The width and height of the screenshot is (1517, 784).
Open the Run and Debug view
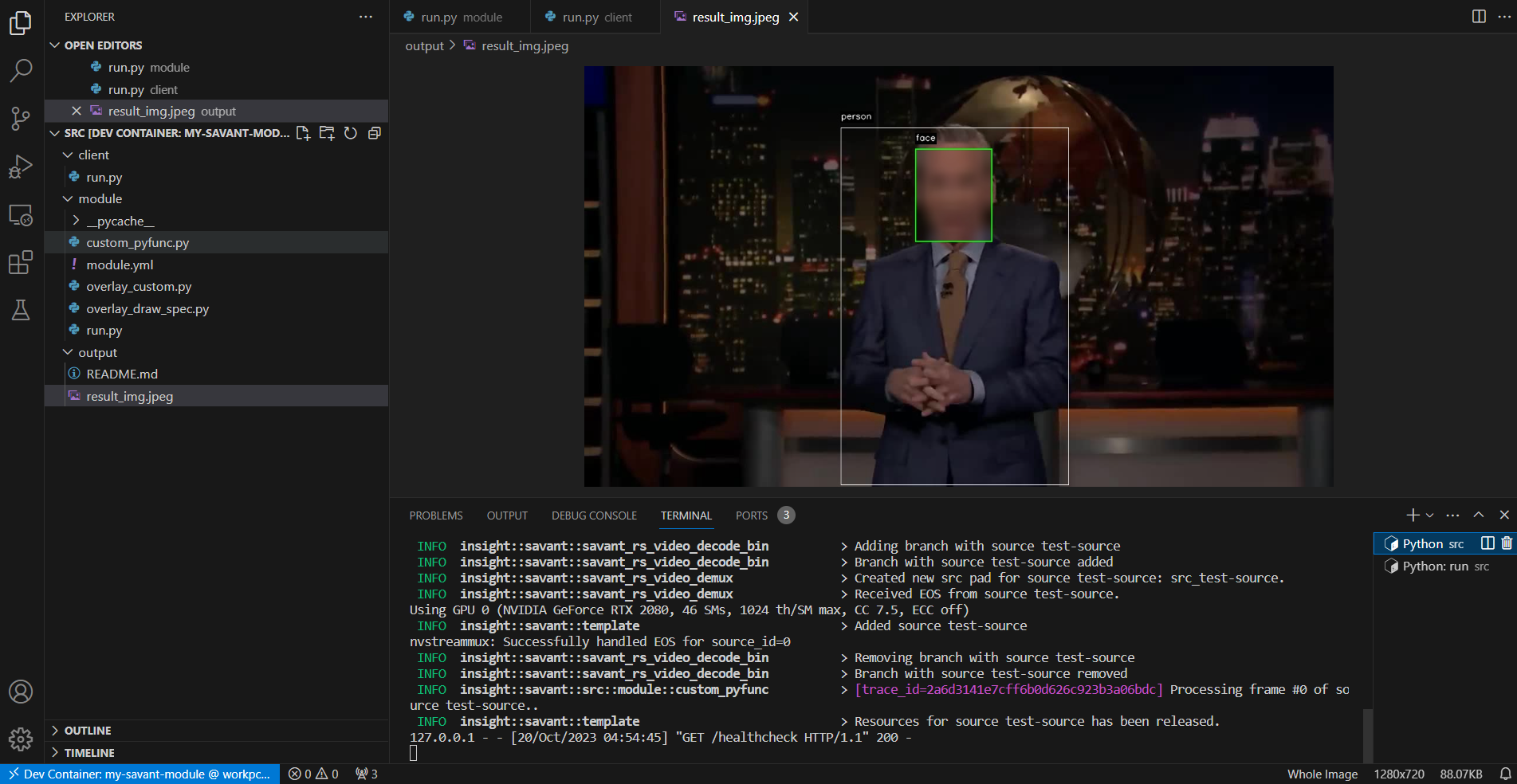pyautogui.click(x=21, y=167)
